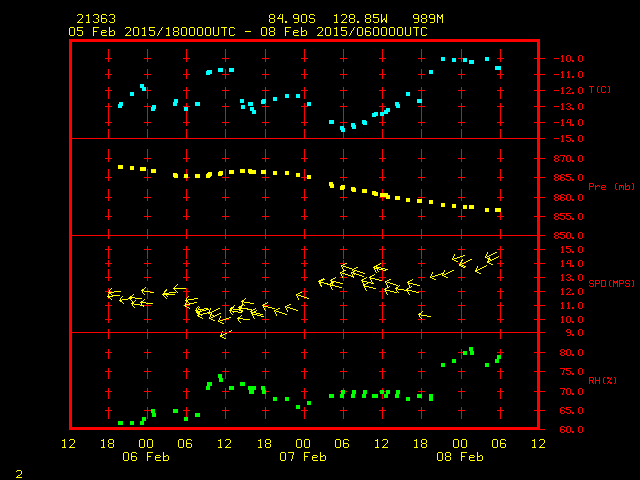Click the 850.0 pressure tick label
The width and height of the screenshot is (640, 480).
[x=569, y=236]
